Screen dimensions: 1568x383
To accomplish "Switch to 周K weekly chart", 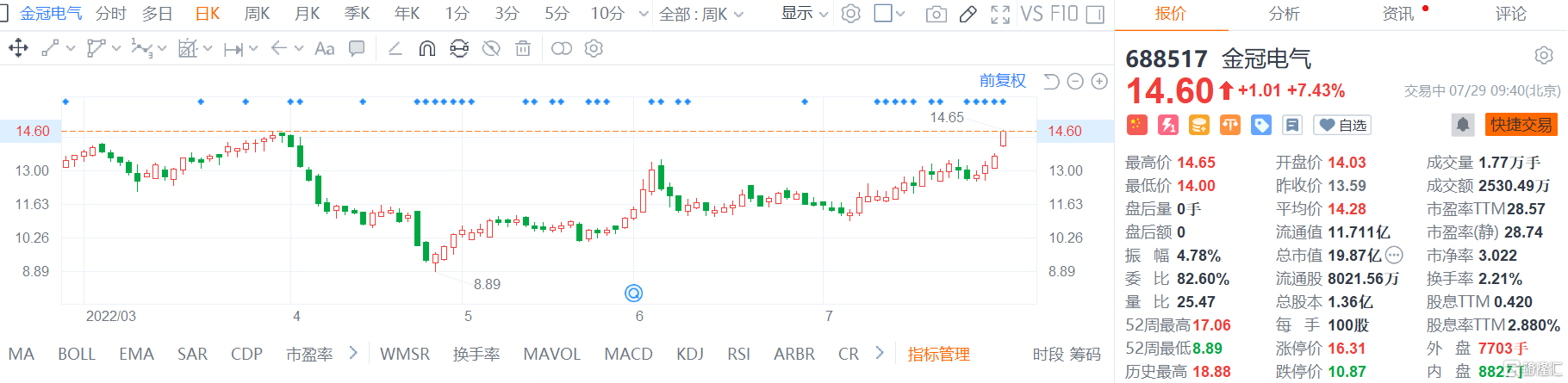I will [x=257, y=14].
